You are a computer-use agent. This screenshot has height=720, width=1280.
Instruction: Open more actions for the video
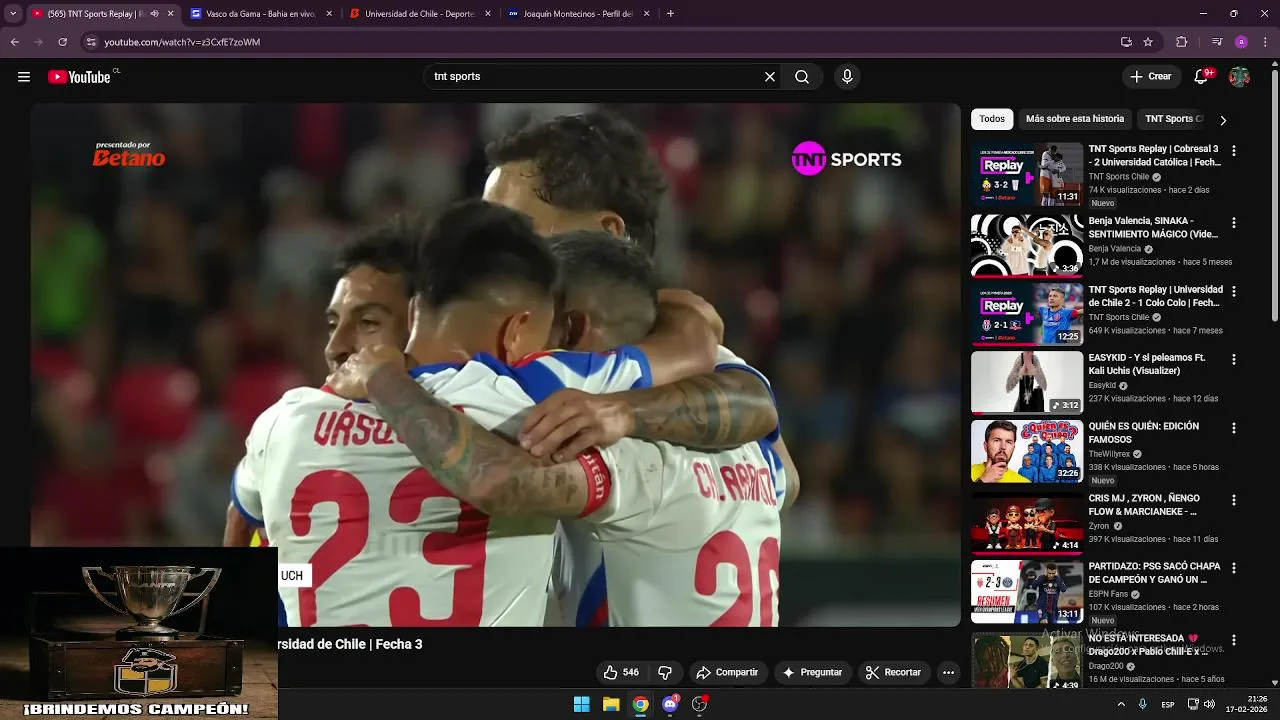point(948,673)
